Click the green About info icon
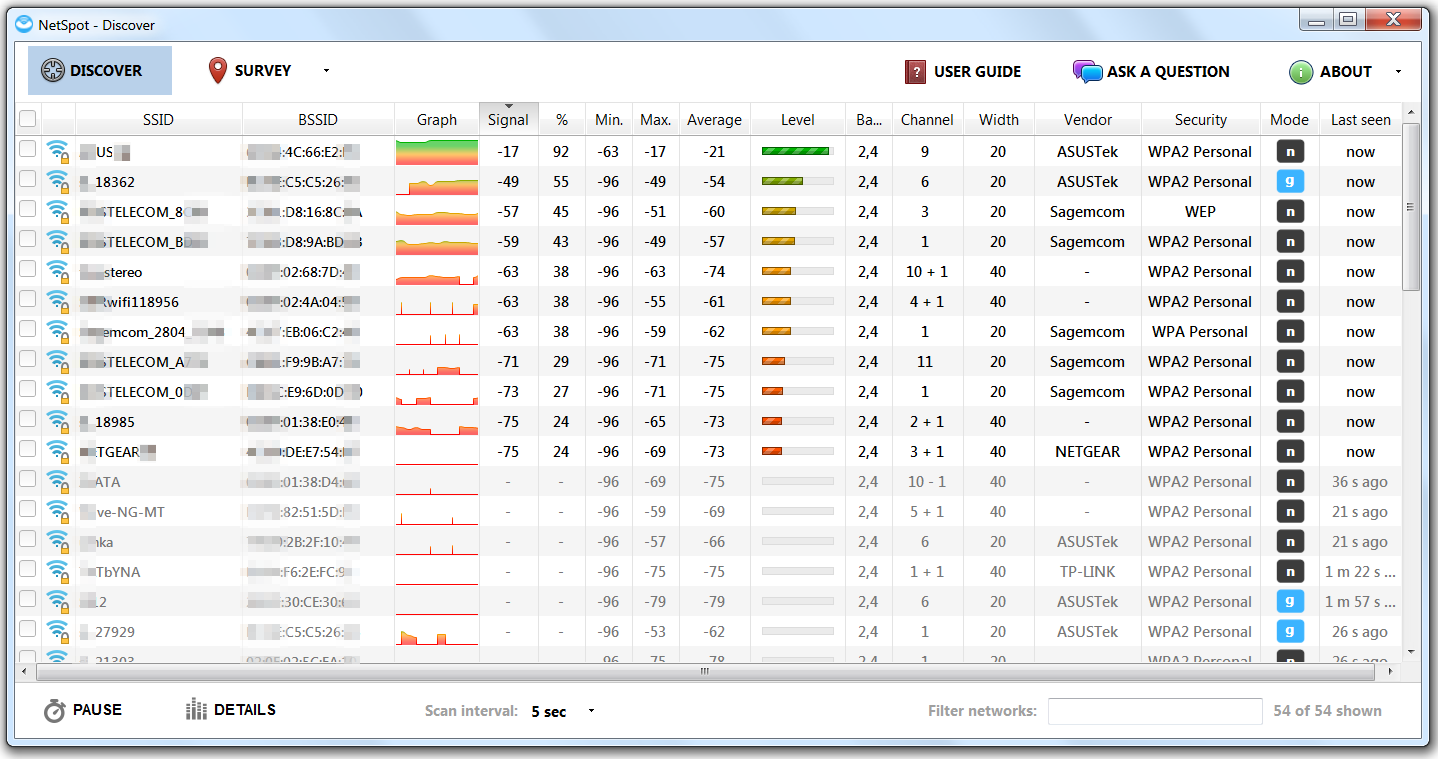The width and height of the screenshot is (1438, 759). tap(1300, 72)
